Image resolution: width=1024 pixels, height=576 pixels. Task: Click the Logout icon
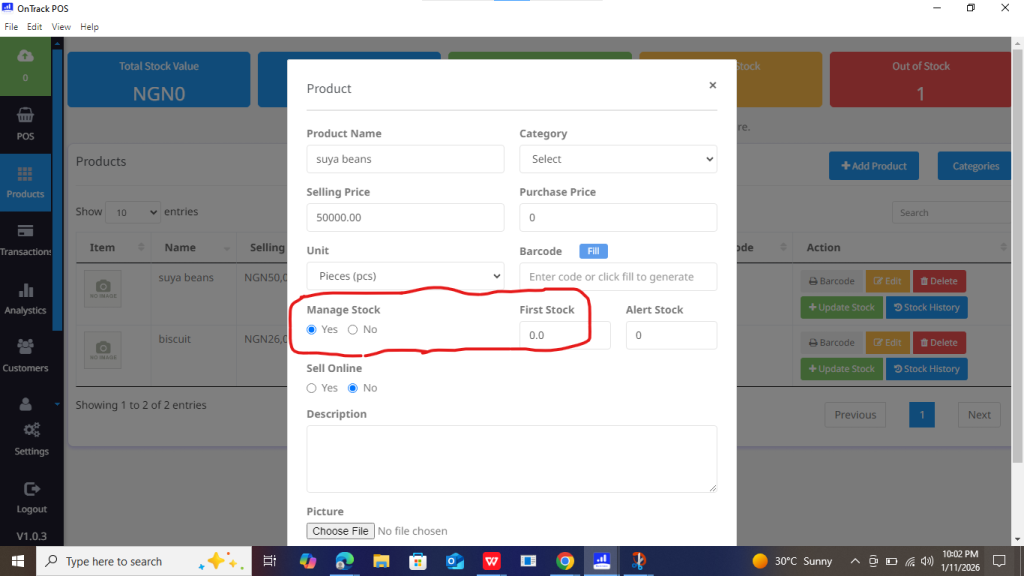click(x=31, y=490)
